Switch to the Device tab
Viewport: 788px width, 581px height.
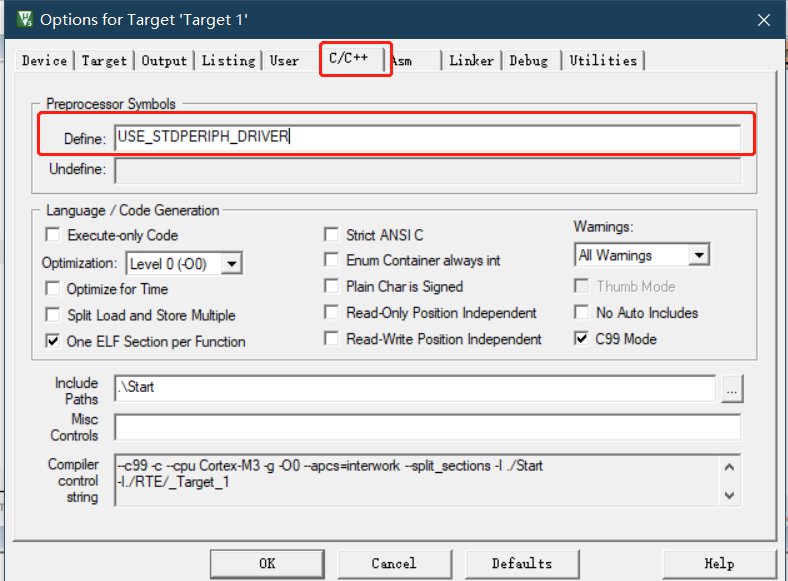point(44,61)
